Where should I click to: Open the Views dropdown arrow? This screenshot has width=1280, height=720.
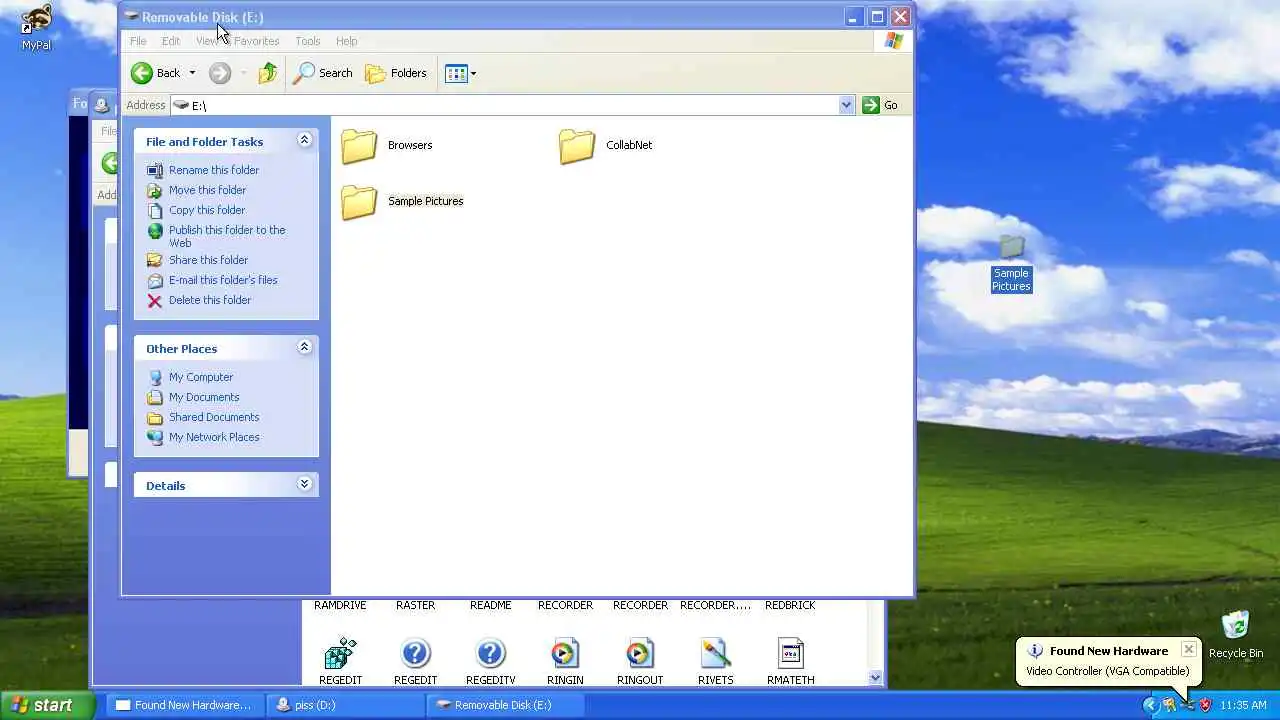(x=473, y=73)
